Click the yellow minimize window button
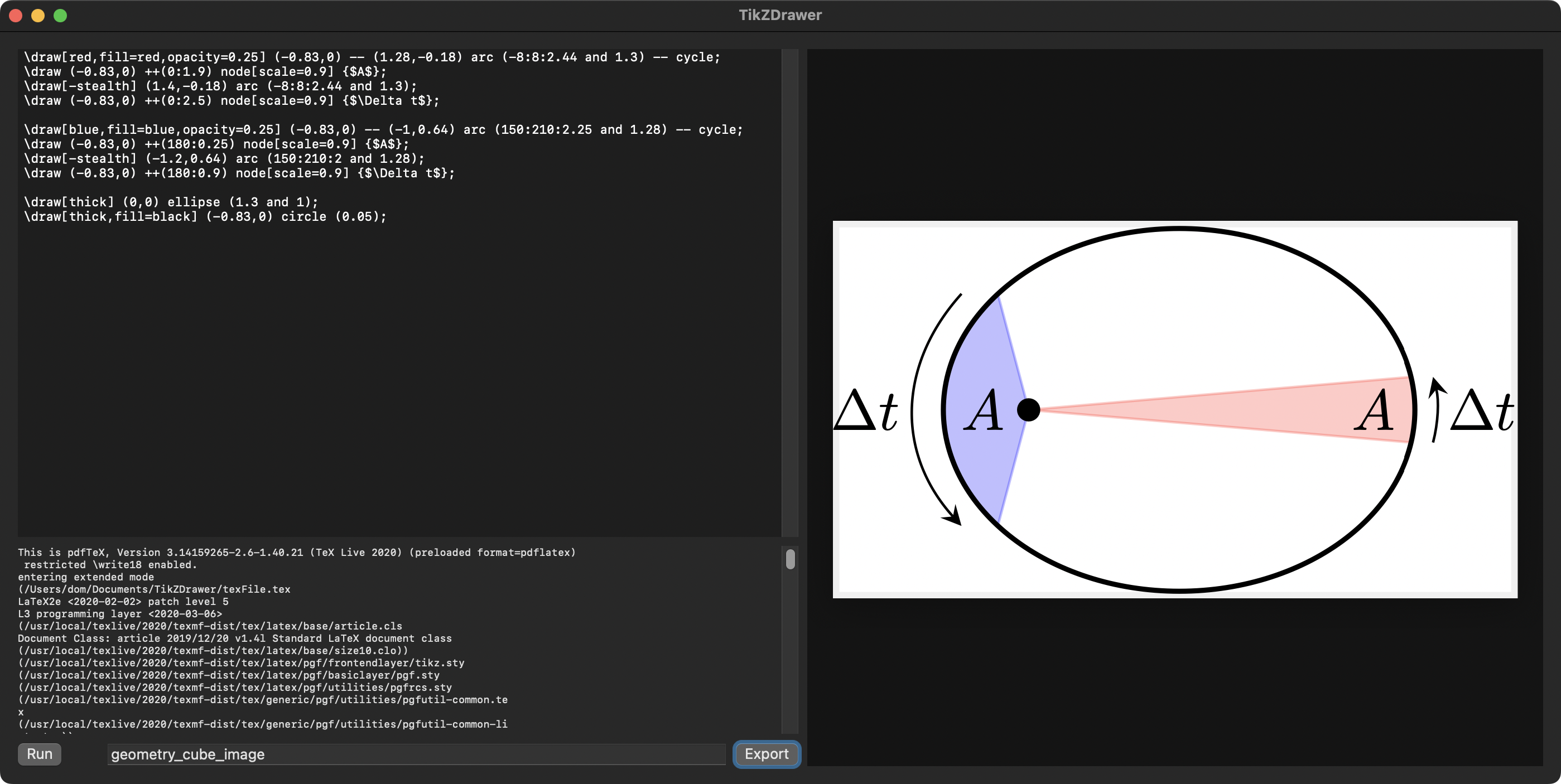Image resolution: width=1561 pixels, height=784 pixels. (38, 15)
